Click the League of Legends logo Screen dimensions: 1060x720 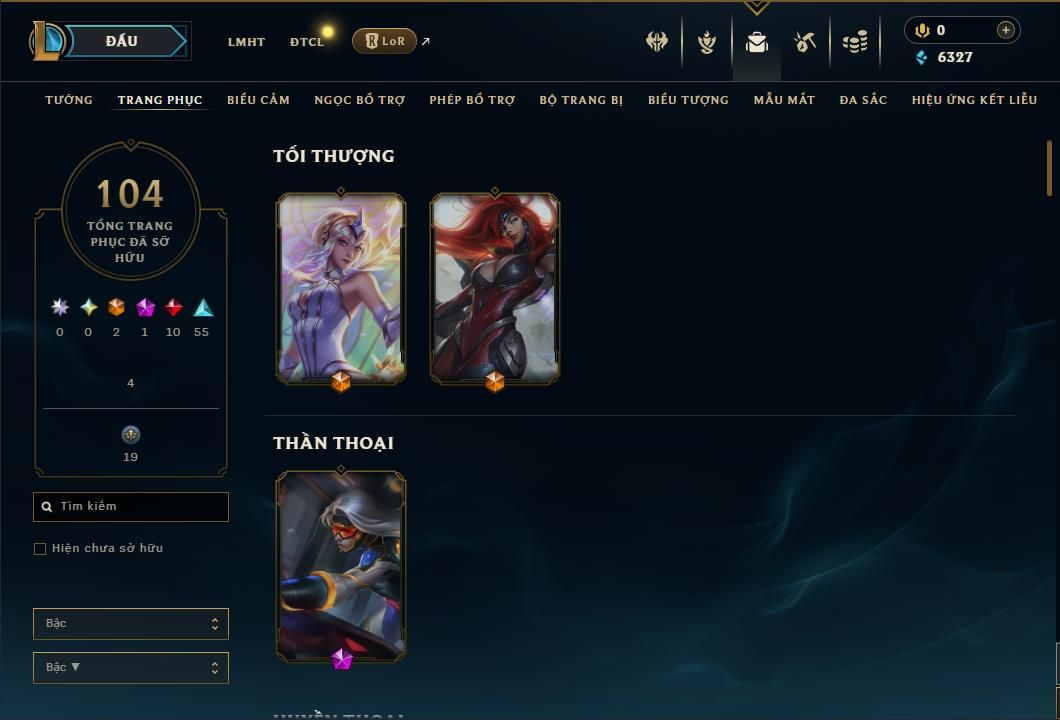click(x=46, y=41)
